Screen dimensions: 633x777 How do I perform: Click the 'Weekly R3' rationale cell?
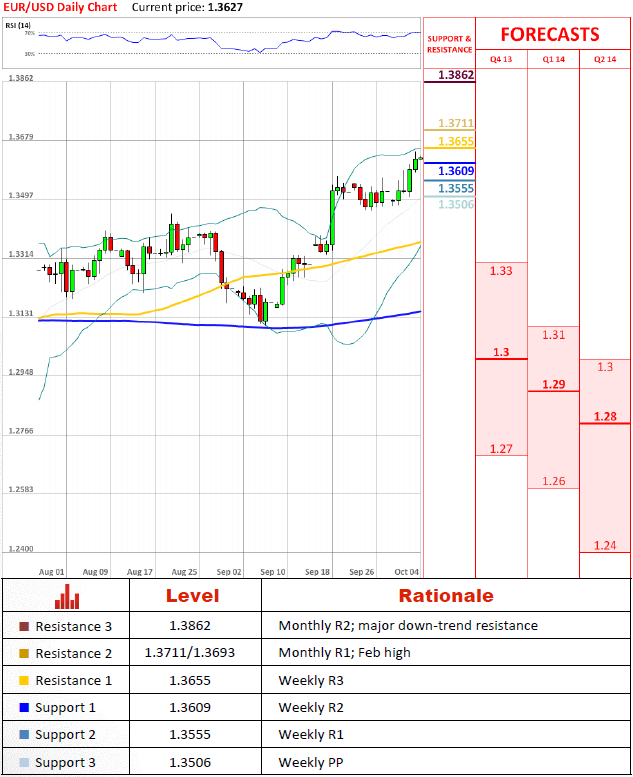(x=311, y=680)
